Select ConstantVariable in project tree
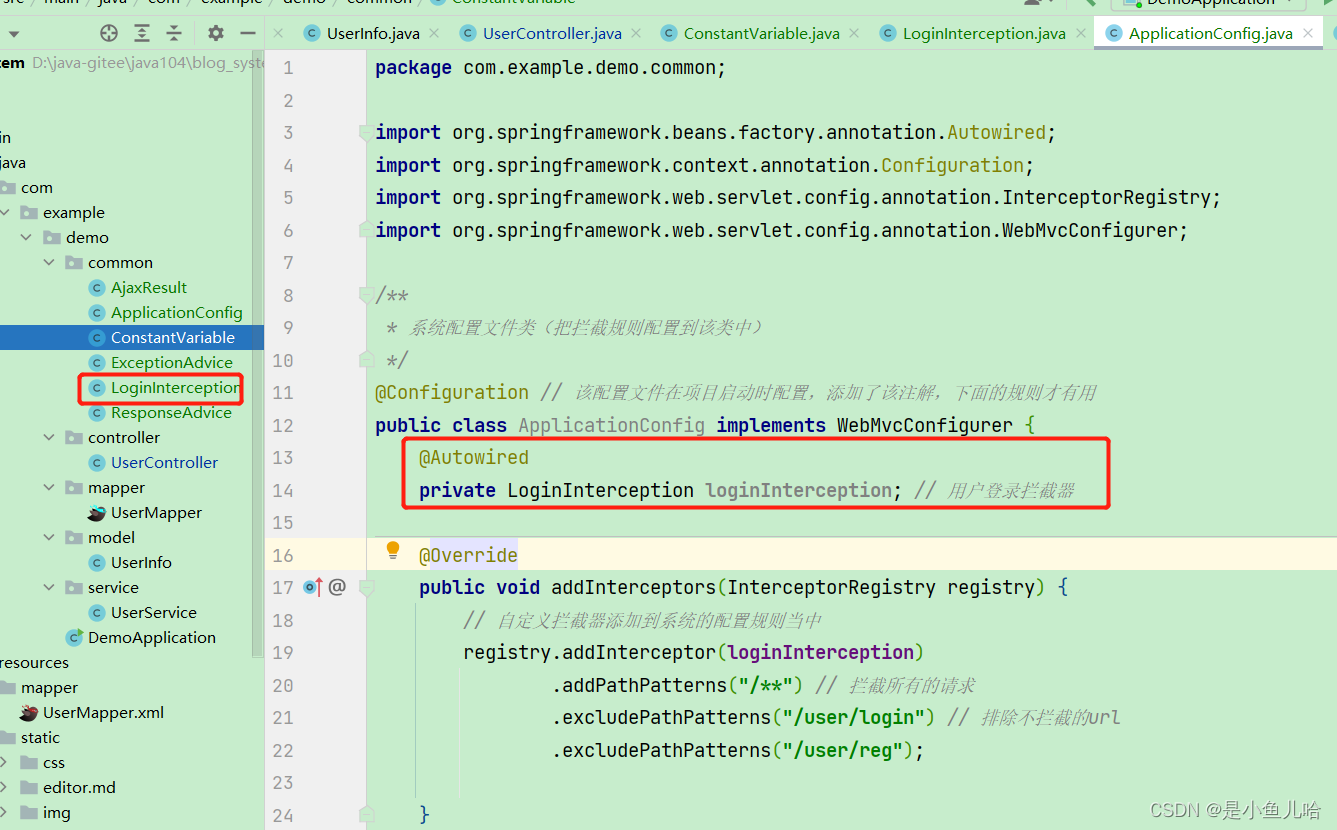The height and width of the screenshot is (830, 1337). (173, 337)
